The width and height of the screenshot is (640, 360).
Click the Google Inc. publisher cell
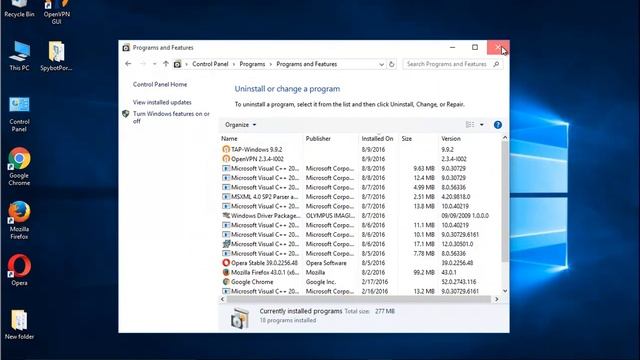[320, 282]
